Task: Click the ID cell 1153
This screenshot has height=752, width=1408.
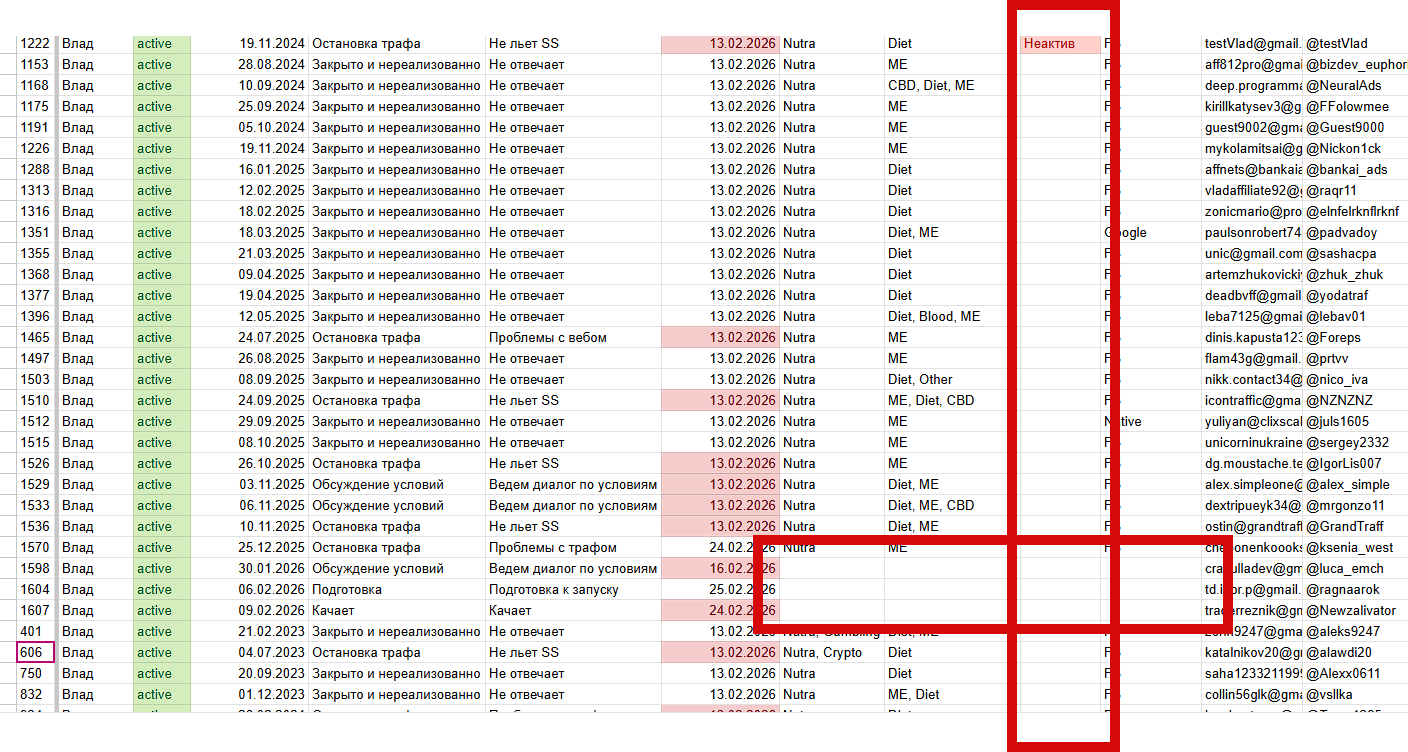Action: (x=36, y=65)
